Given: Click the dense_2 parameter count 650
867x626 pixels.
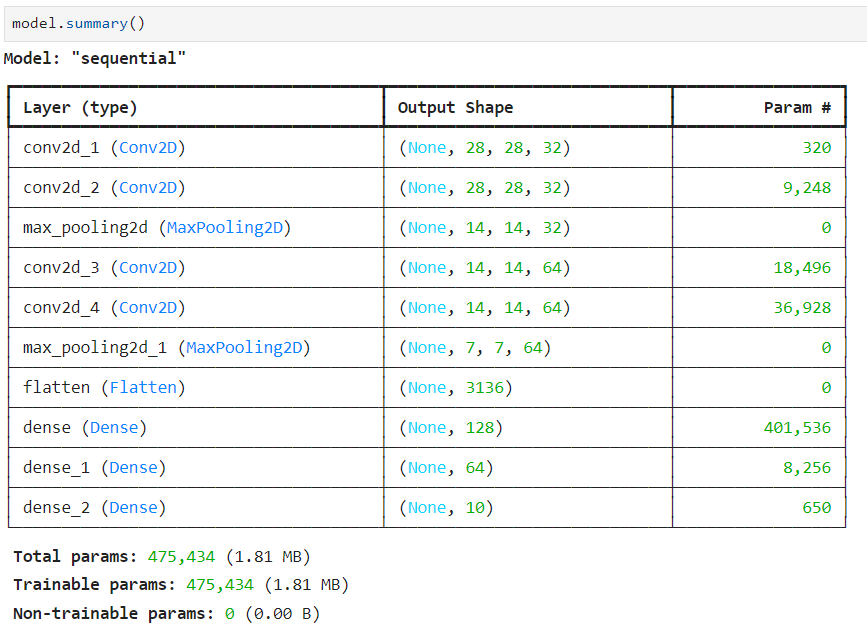Looking at the screenshot, I should click(817, 508).
